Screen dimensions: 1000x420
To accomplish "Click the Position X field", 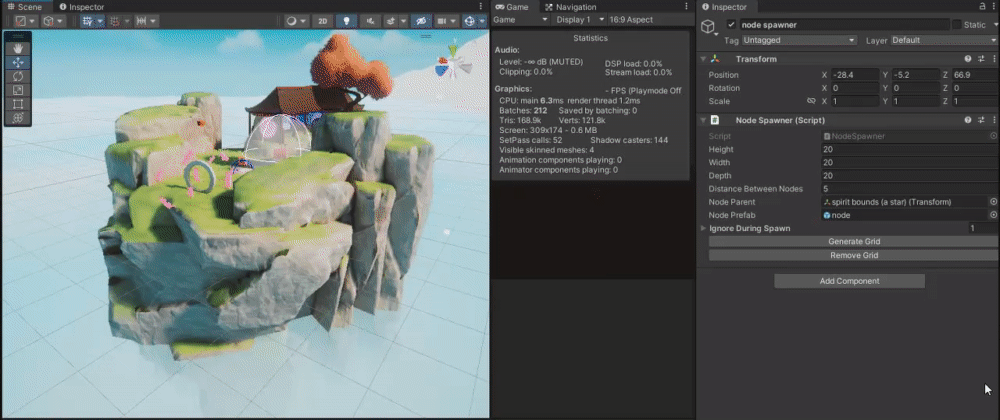I will point(855,75).
